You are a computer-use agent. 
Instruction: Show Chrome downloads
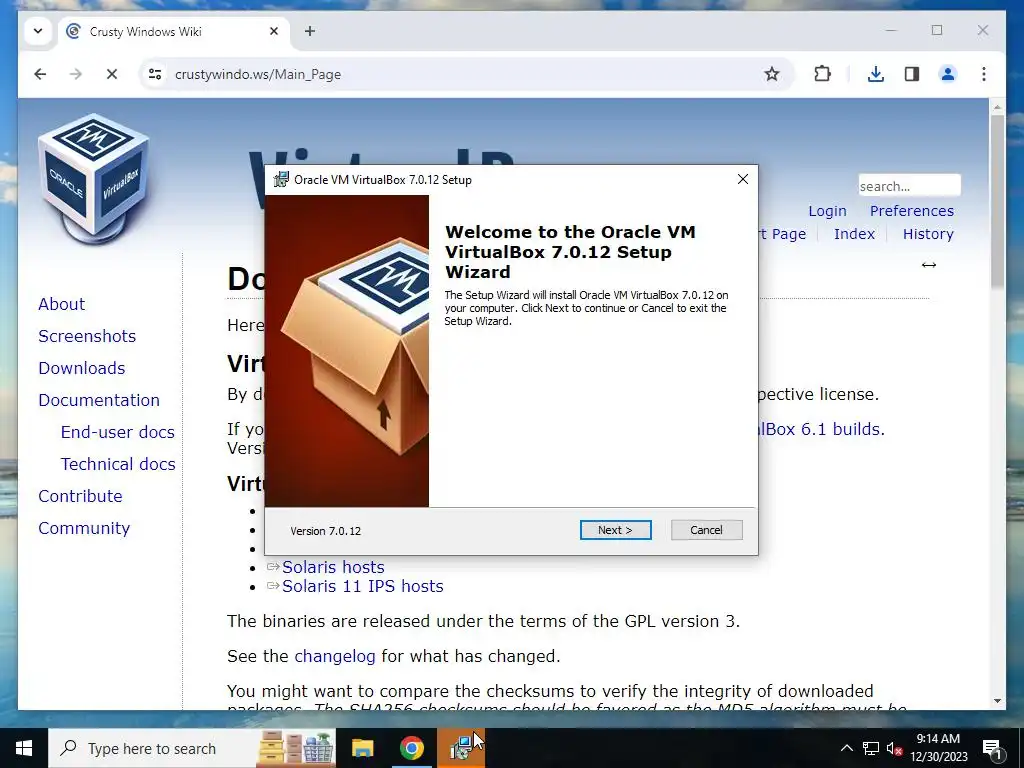tap(876, 74)
